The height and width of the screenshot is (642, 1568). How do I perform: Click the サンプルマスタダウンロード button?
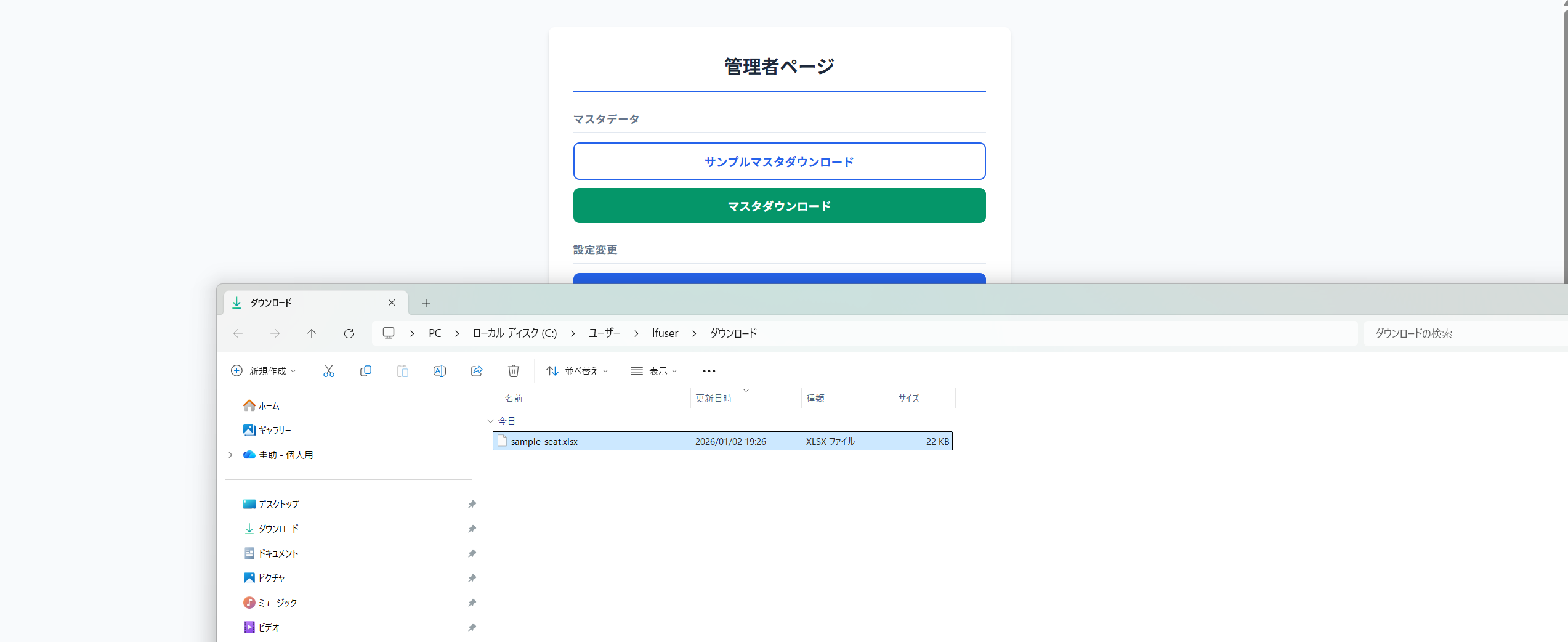pos(778,161)
